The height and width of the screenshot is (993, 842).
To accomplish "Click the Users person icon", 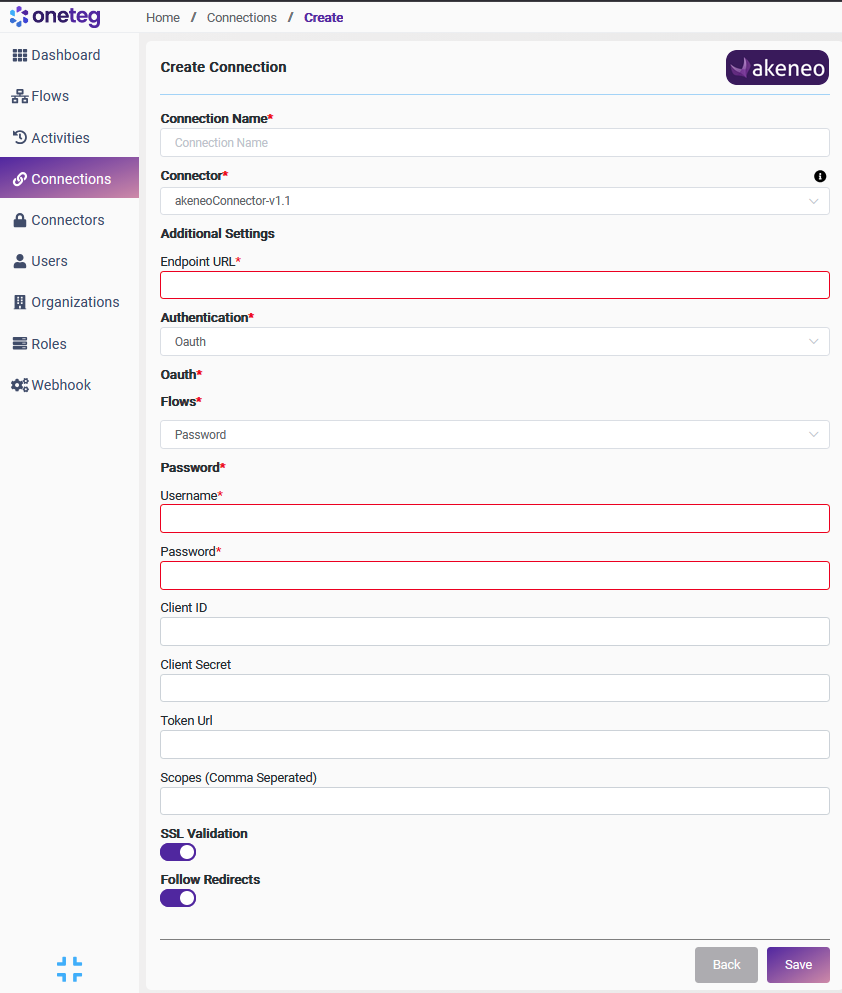I will [x=19, y=261].
